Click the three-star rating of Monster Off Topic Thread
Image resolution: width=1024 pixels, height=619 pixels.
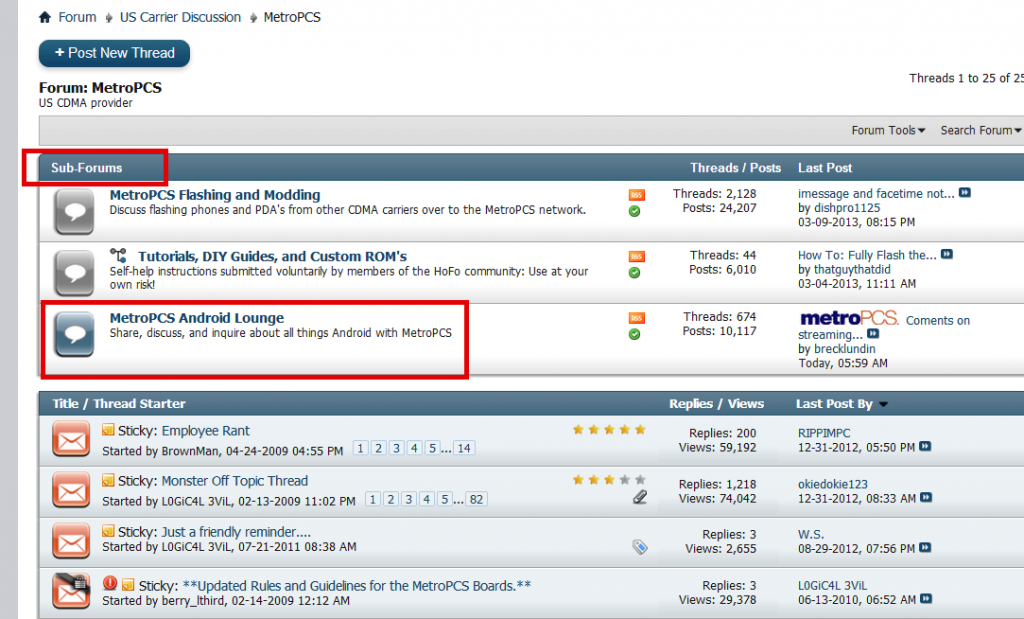click(x=609, y=480)
